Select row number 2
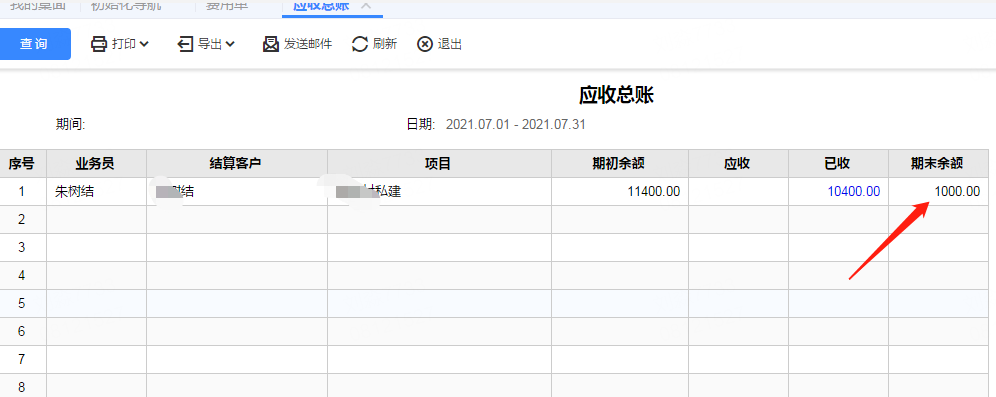This screenshot has height=397, width=996. (23, 219)
